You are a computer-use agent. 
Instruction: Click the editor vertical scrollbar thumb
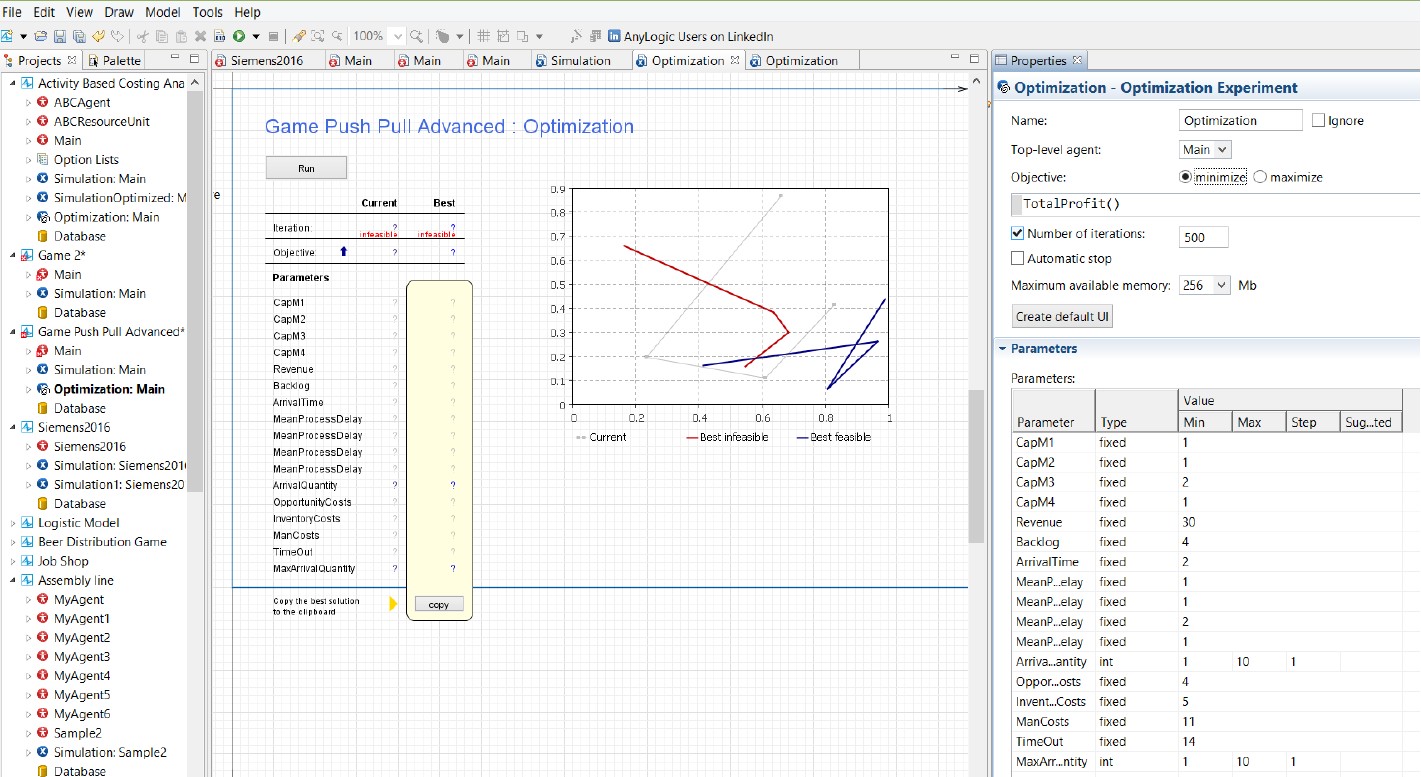976,465
